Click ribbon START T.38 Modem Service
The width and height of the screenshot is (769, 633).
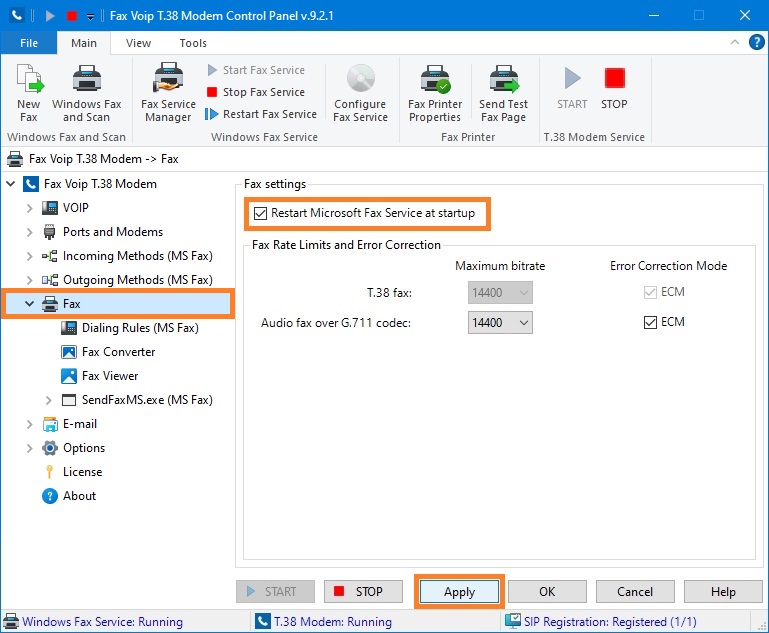572,88
